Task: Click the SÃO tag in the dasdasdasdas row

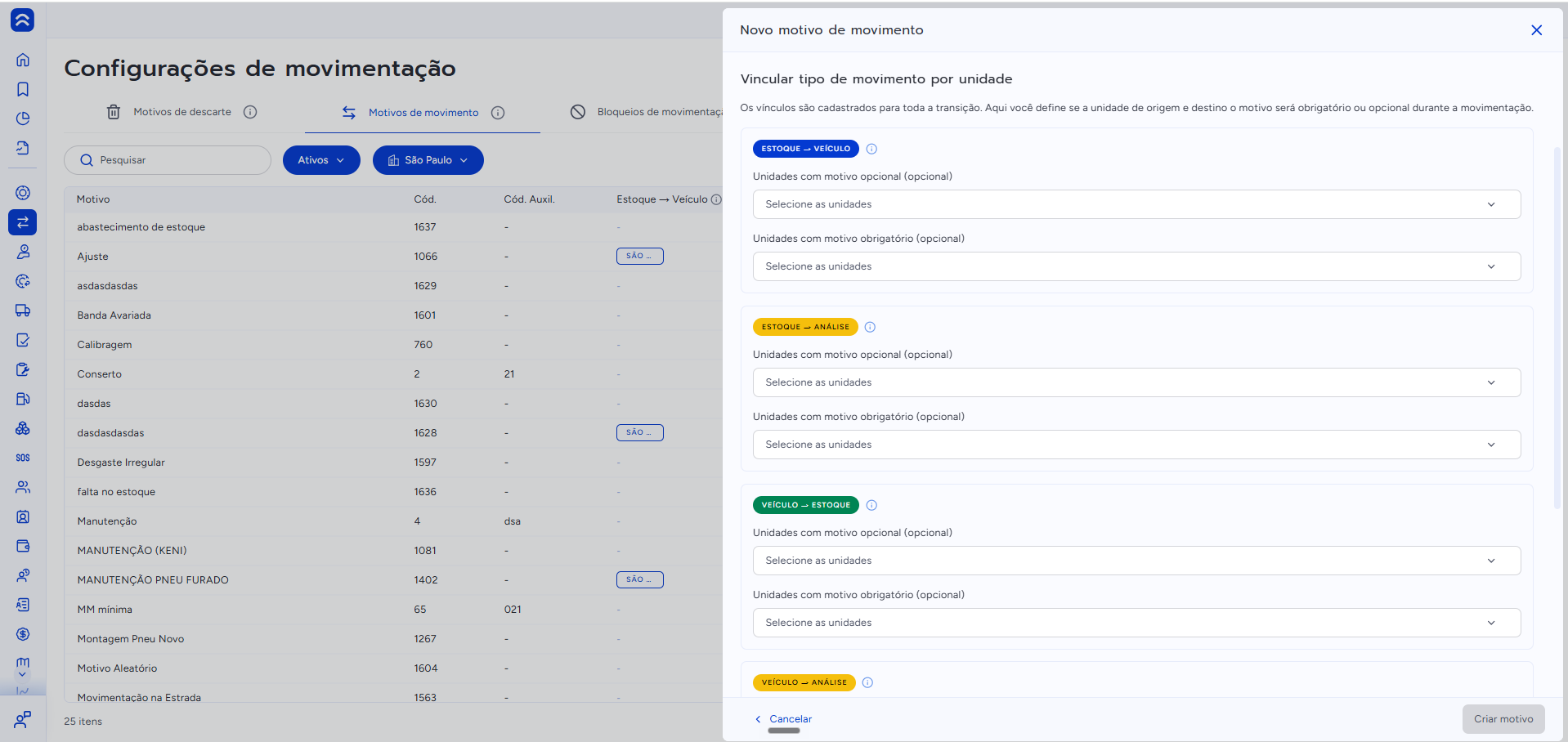Action: [x=639, y=433]
